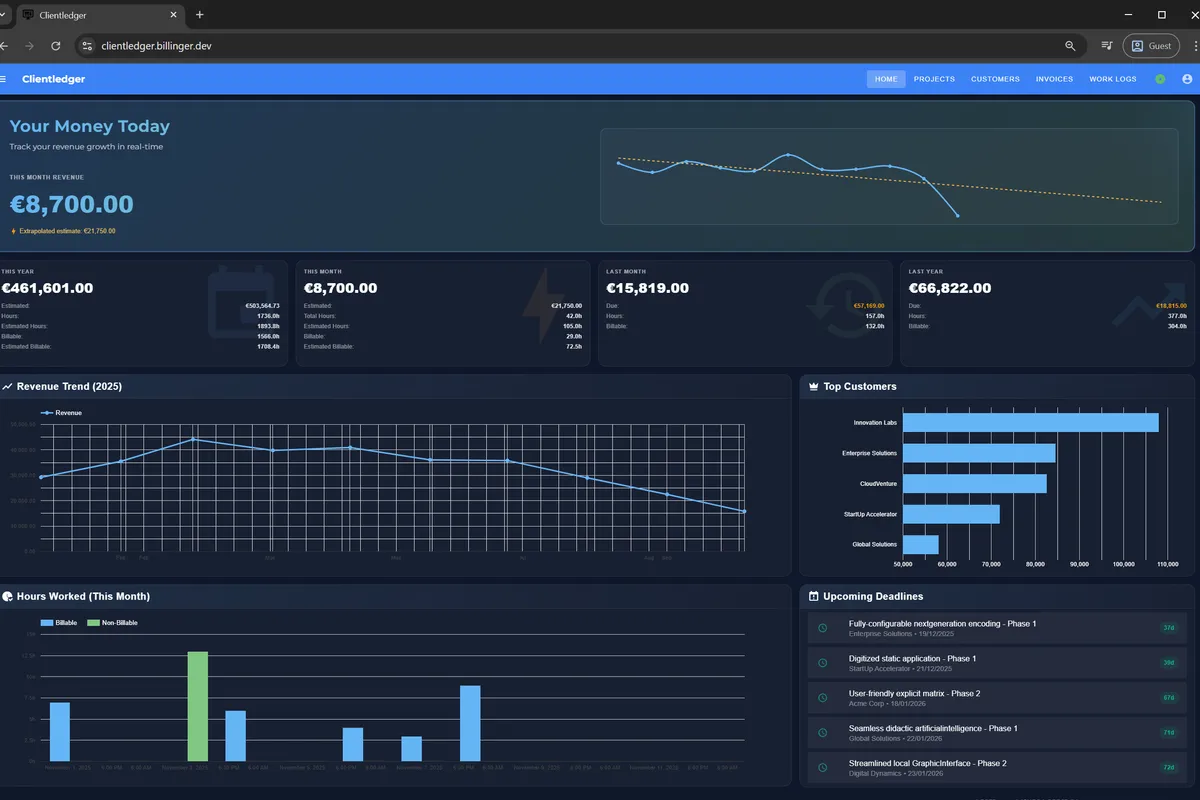Open the user account icon in the navbar
The image size is (1200, 800).
point(1187,78)
